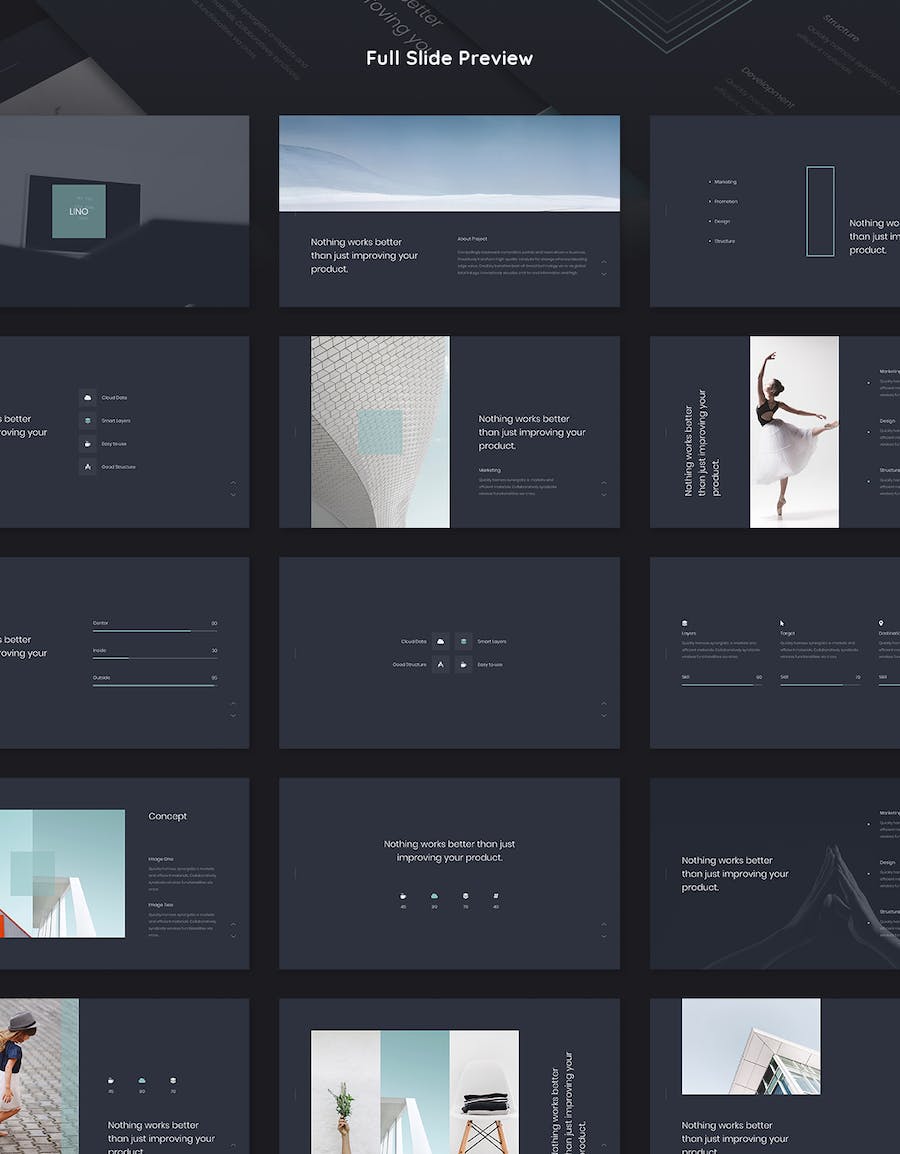This screenshot has height=1154, width=900.
Task: Click the Easy to-use cup icon in the vertical list
Action: click(x=88, y=444)
